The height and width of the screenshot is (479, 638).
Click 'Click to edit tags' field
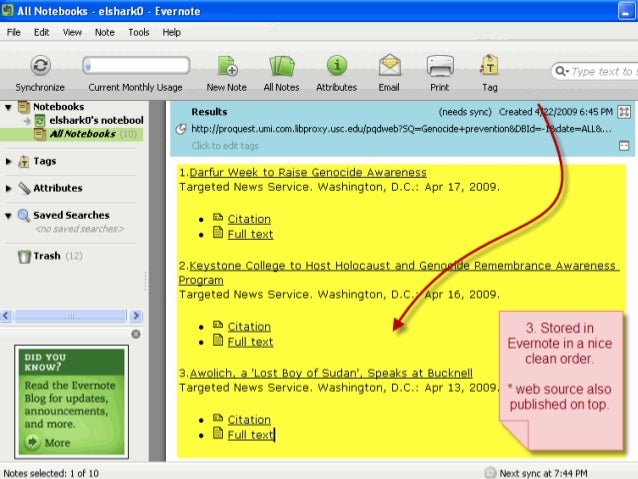225,146
